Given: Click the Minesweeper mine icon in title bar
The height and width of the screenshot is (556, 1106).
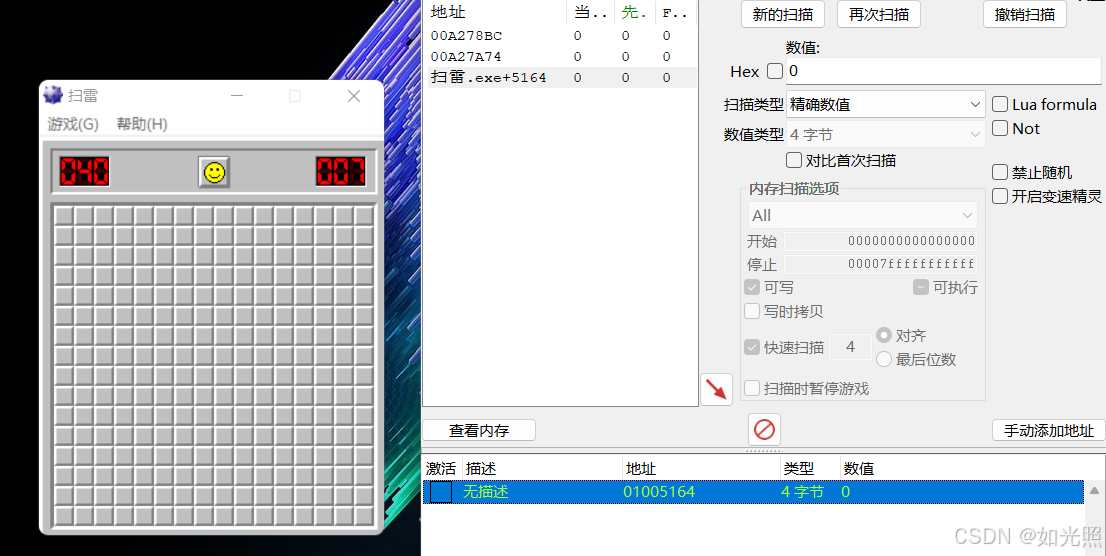Looking at the screenshot, I should pos(53,95).
